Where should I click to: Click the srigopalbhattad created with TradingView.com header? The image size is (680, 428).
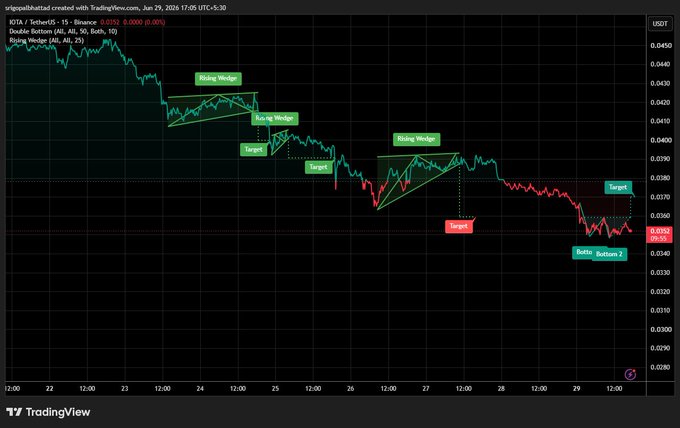click(115, 8)
